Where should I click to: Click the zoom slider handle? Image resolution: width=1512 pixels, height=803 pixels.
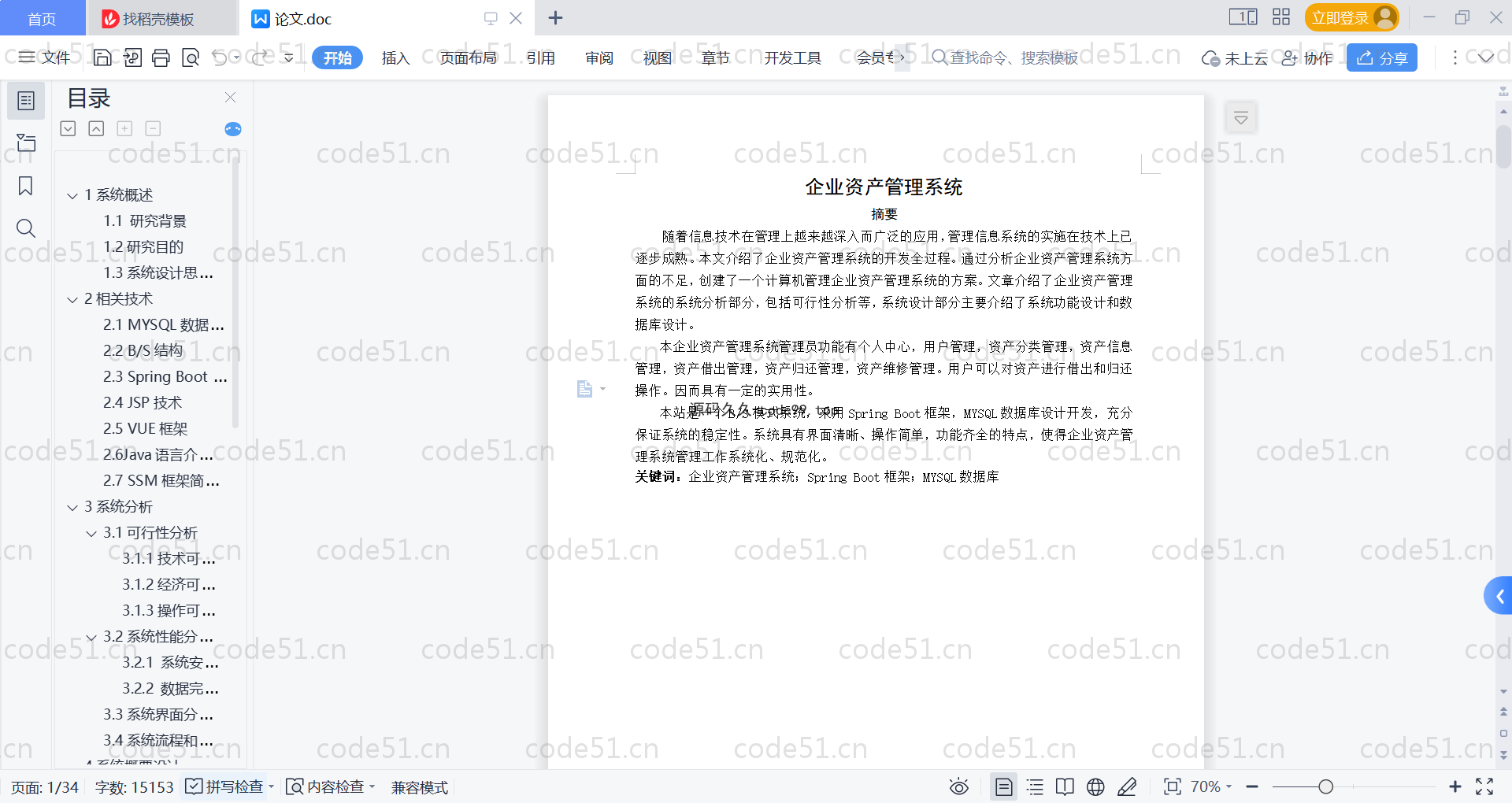click(x=1326, y=786)
